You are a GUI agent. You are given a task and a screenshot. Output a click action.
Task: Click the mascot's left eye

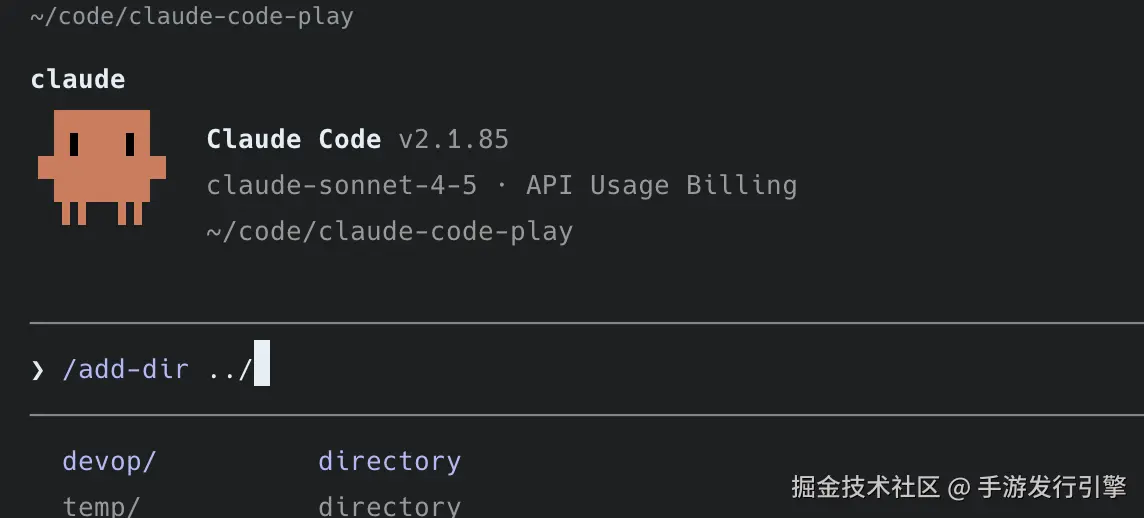pos(74,145)
